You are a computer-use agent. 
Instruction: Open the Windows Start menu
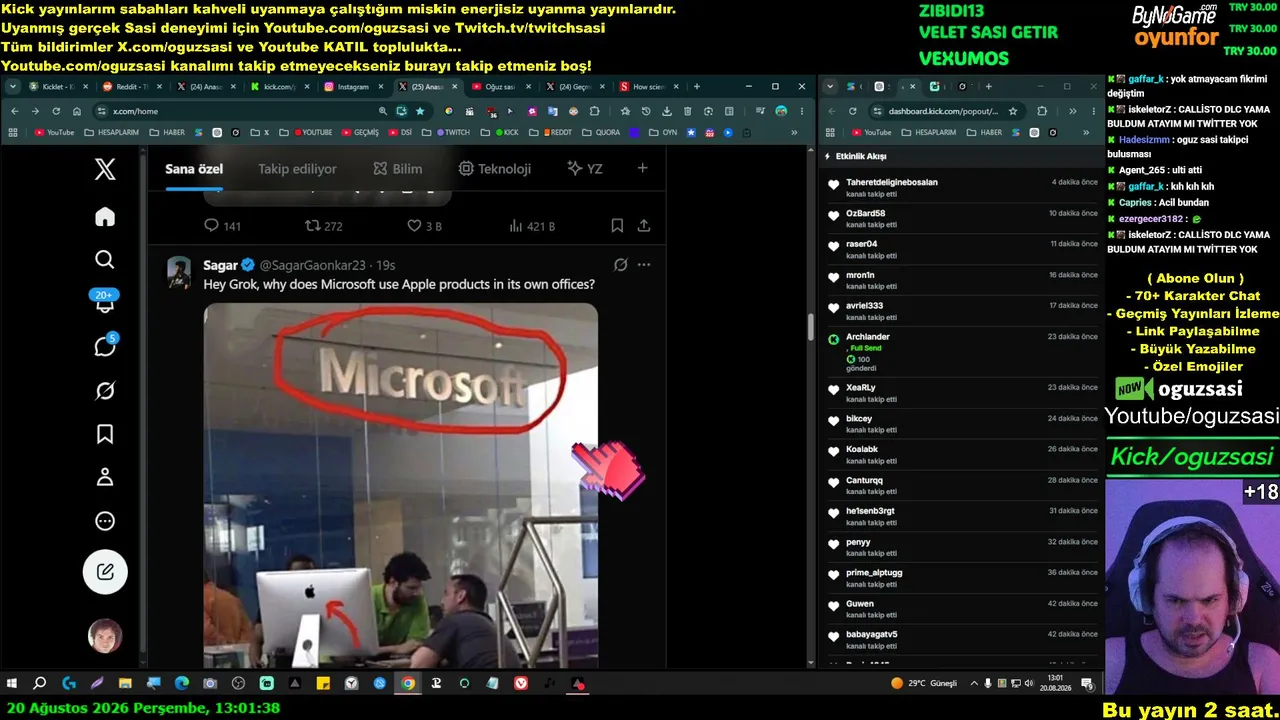[x=12, y=684]
